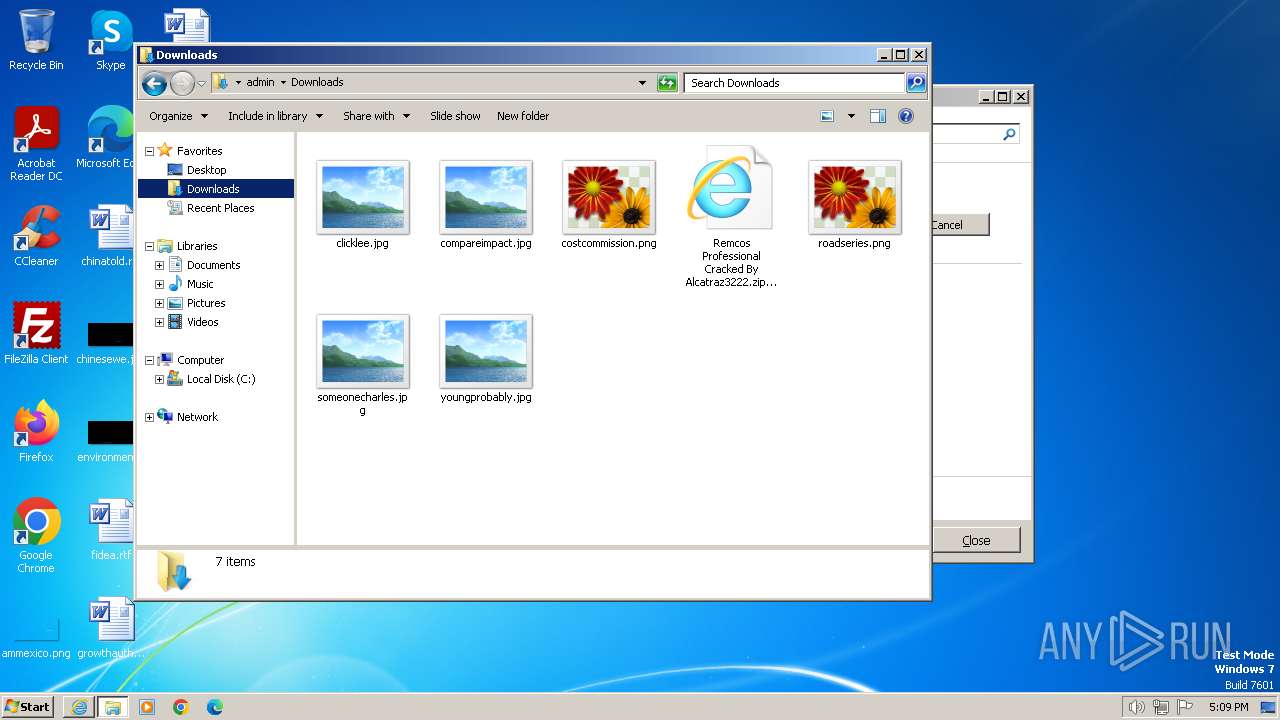
Task: Open recent pages dropdown next to Forward
Action: 202,83
